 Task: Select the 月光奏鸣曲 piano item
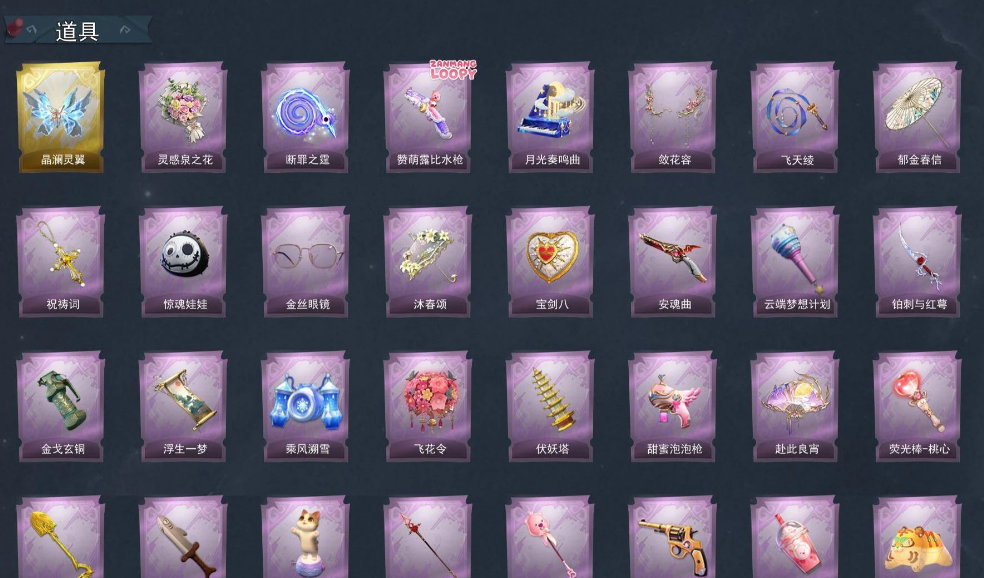click(550, 117)
